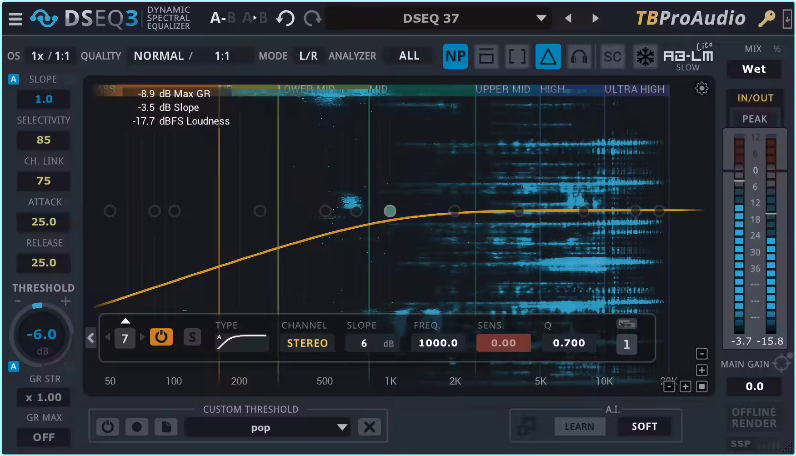796x456 pixels.
Task: Click the brackets range icon
Action: pos(517,56)
